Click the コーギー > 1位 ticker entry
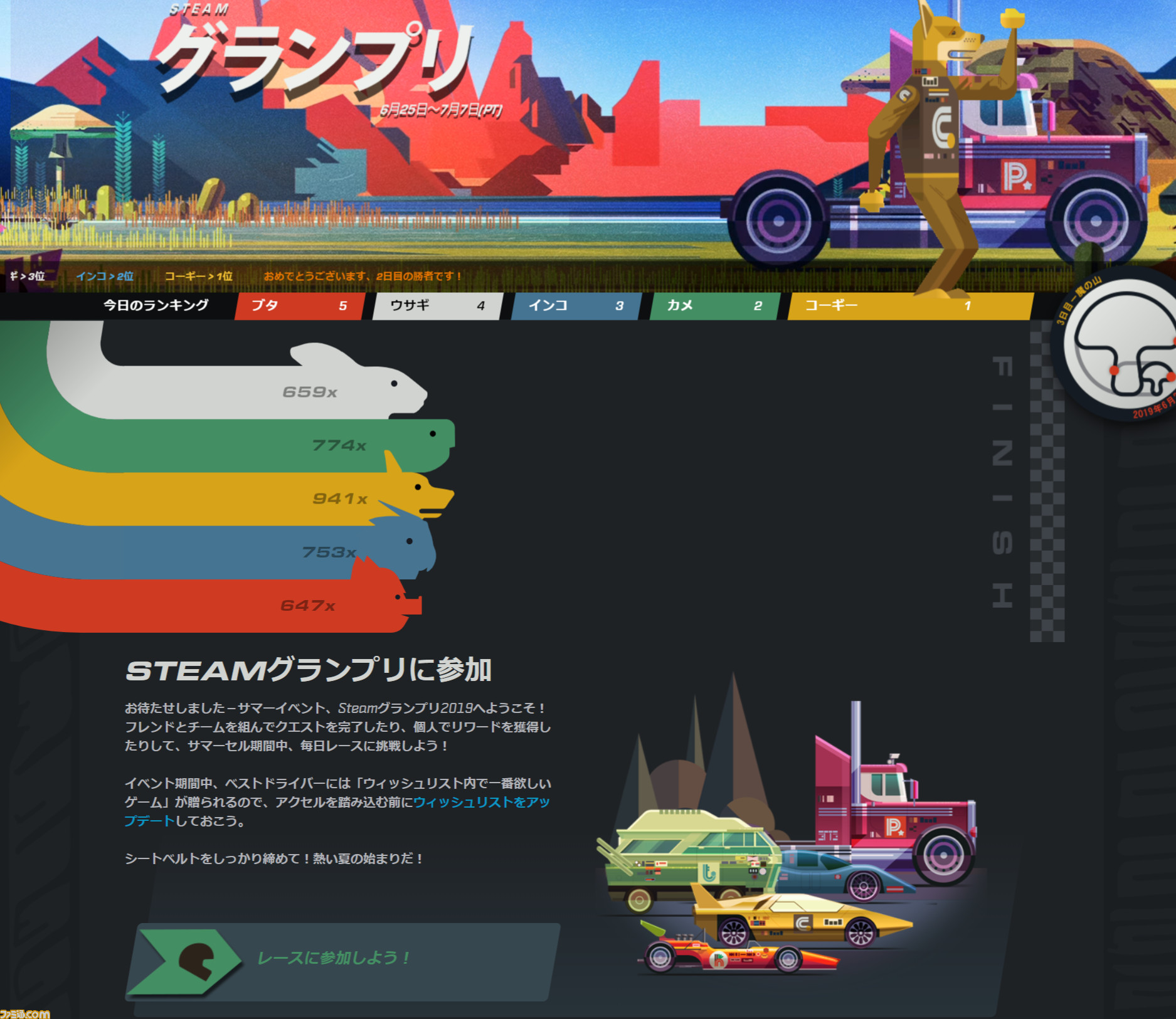The width and height of the screenshot is (1176, 1019). click(x=198, y=276)
